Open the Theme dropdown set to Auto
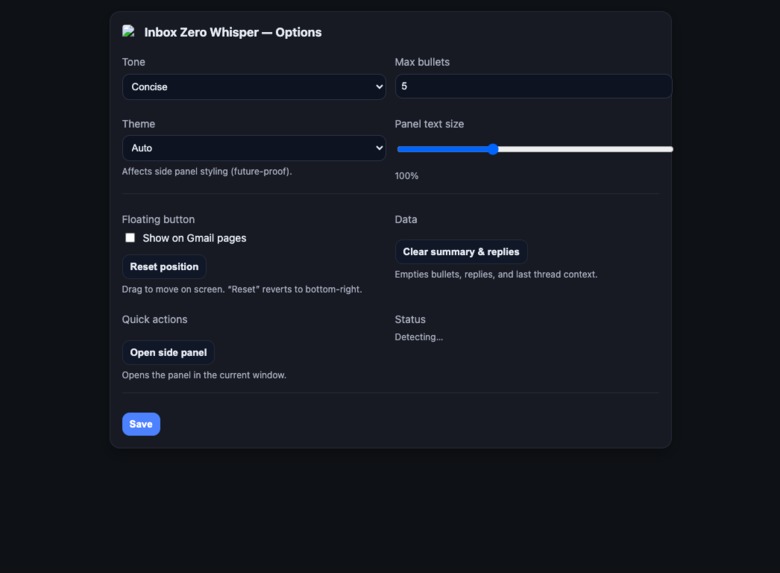The image size is (780, 573). [254, 148]
